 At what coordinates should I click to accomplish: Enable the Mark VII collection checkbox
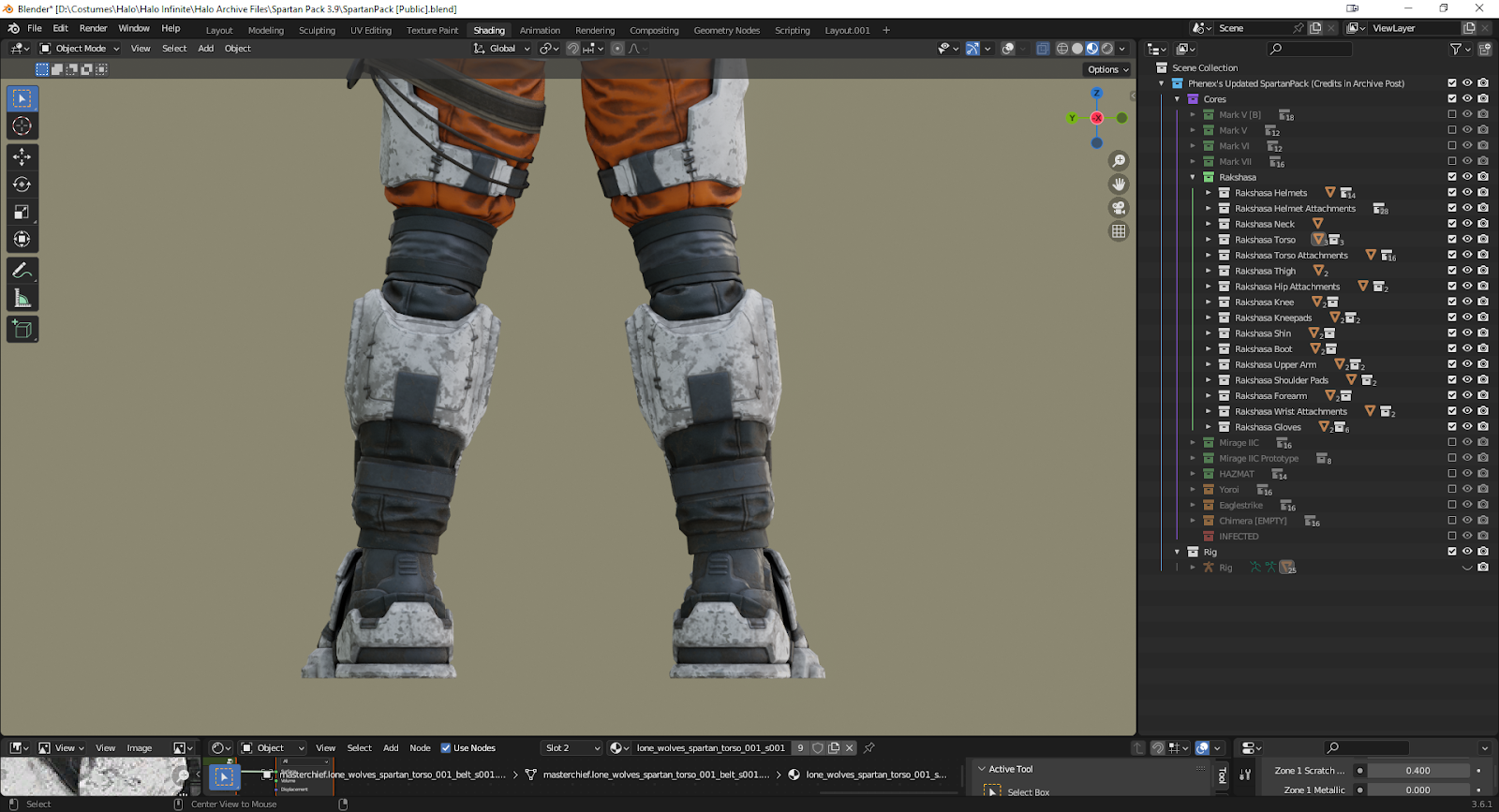pos(1452,161)
